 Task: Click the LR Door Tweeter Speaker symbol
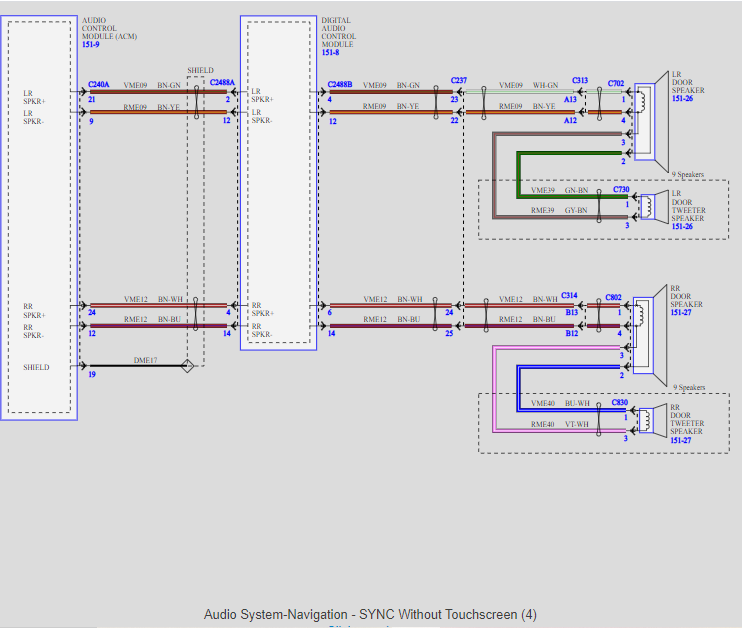[x=654, y=206]
